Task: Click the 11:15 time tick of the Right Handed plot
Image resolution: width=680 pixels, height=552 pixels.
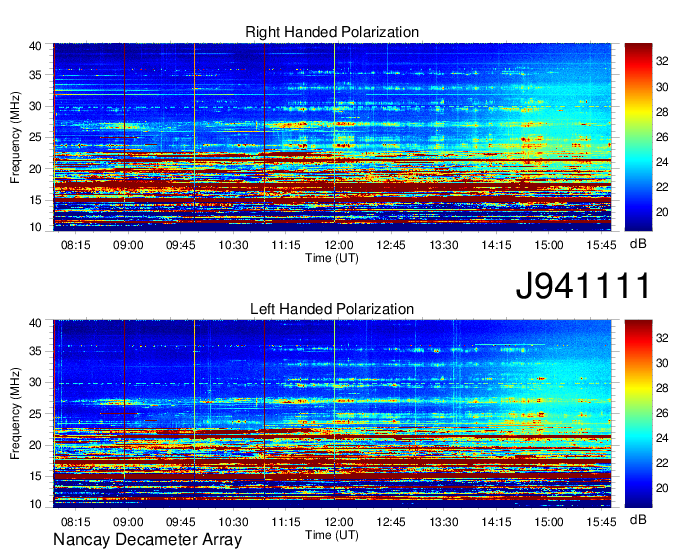Action: pos(286,245)
